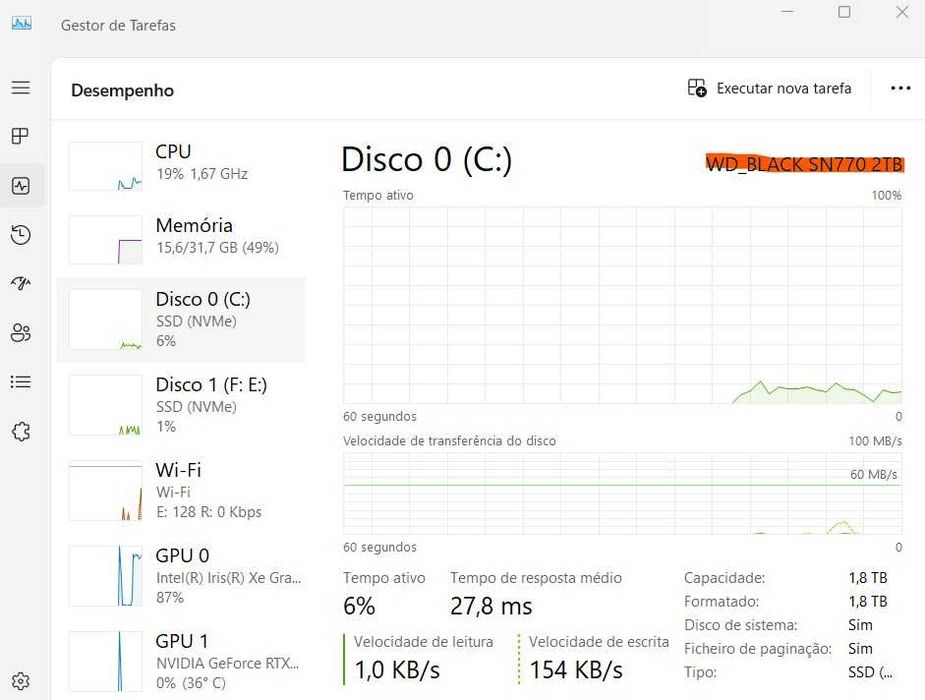
Task: Click the 1,0 KB/s read speed value
Action: [x=397, y=670]
